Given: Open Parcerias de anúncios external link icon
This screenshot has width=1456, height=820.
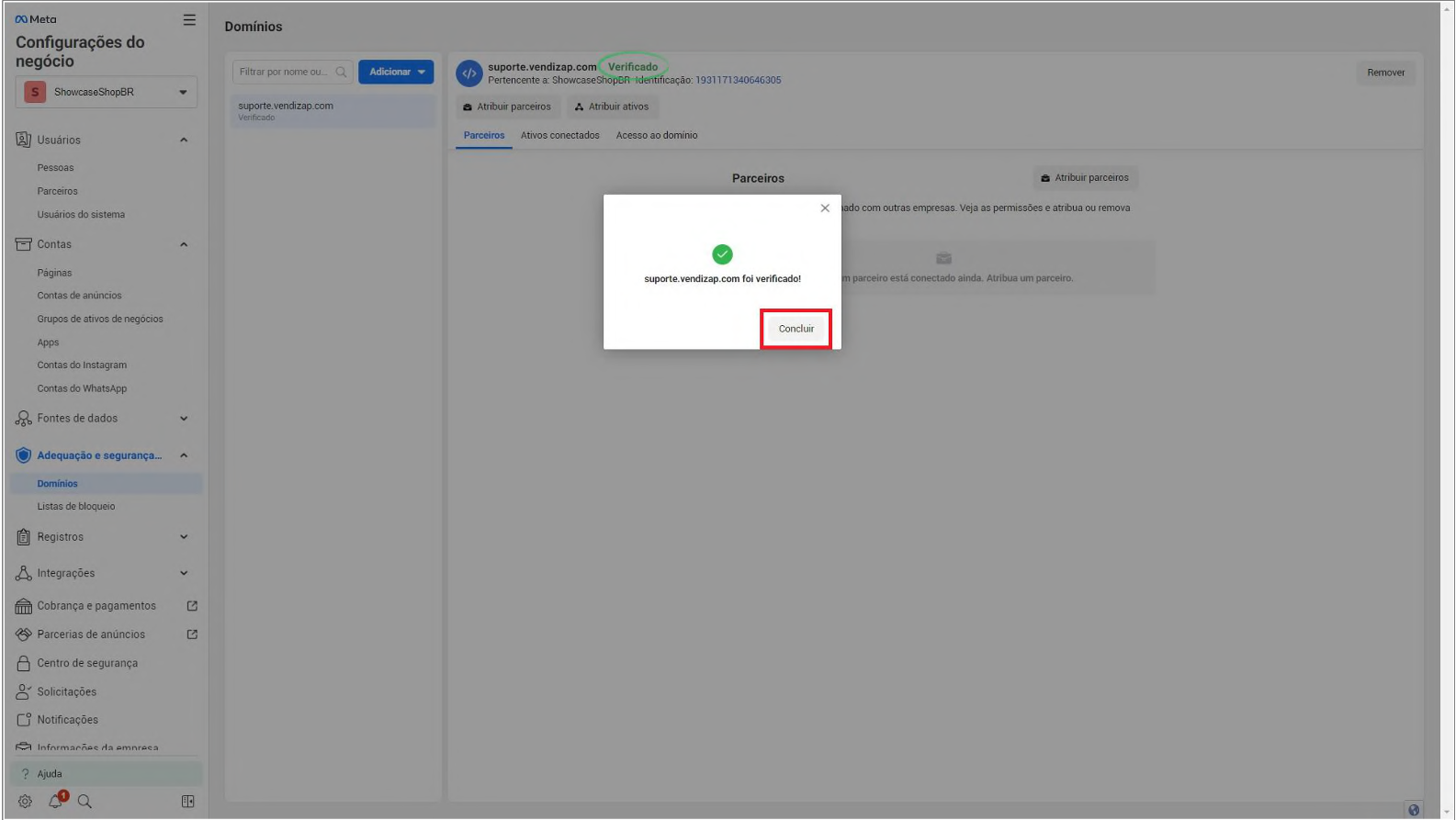Looking at the screenshot, I should click(192, 635).
